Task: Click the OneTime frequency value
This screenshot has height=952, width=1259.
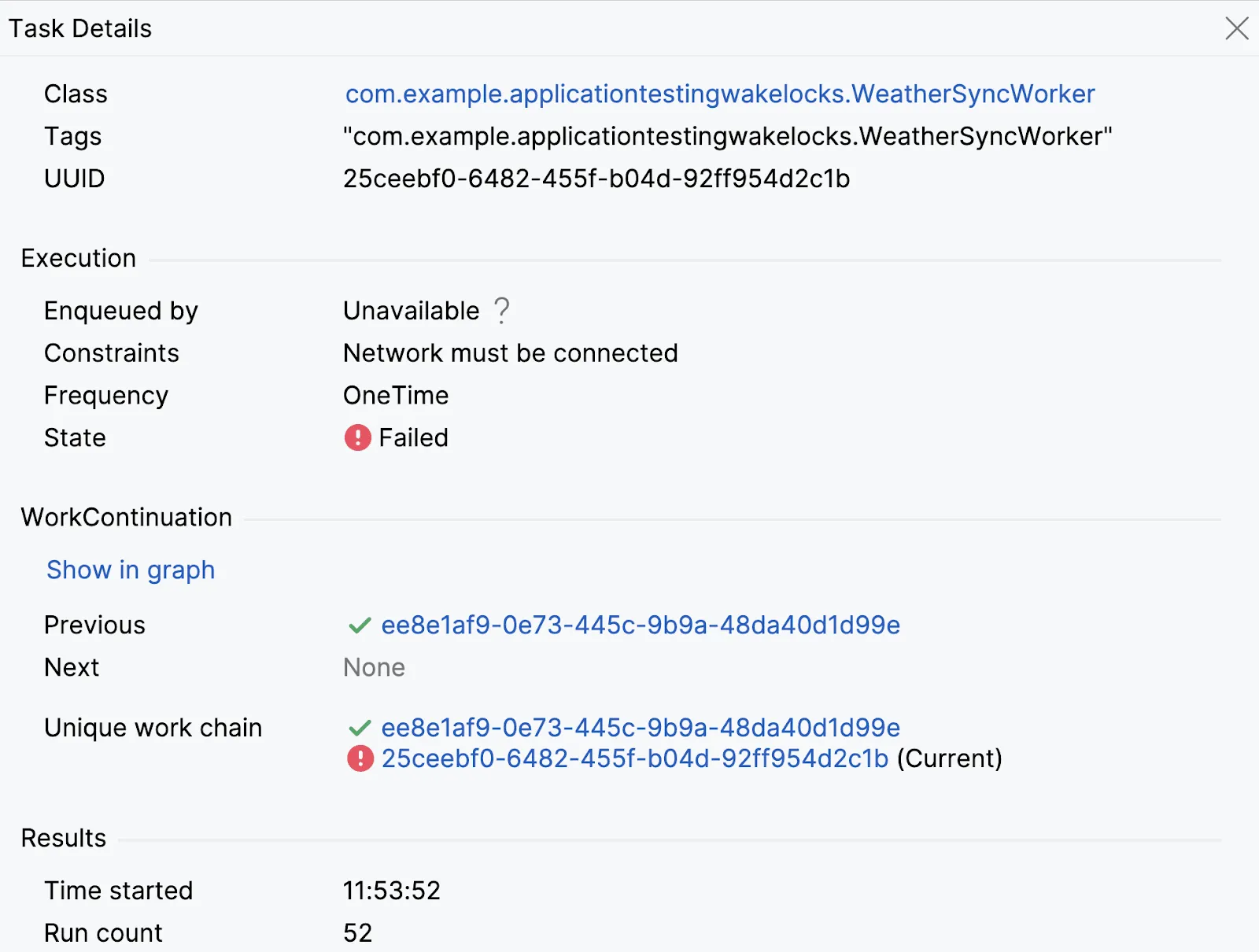Action: (x=396, y=395)
